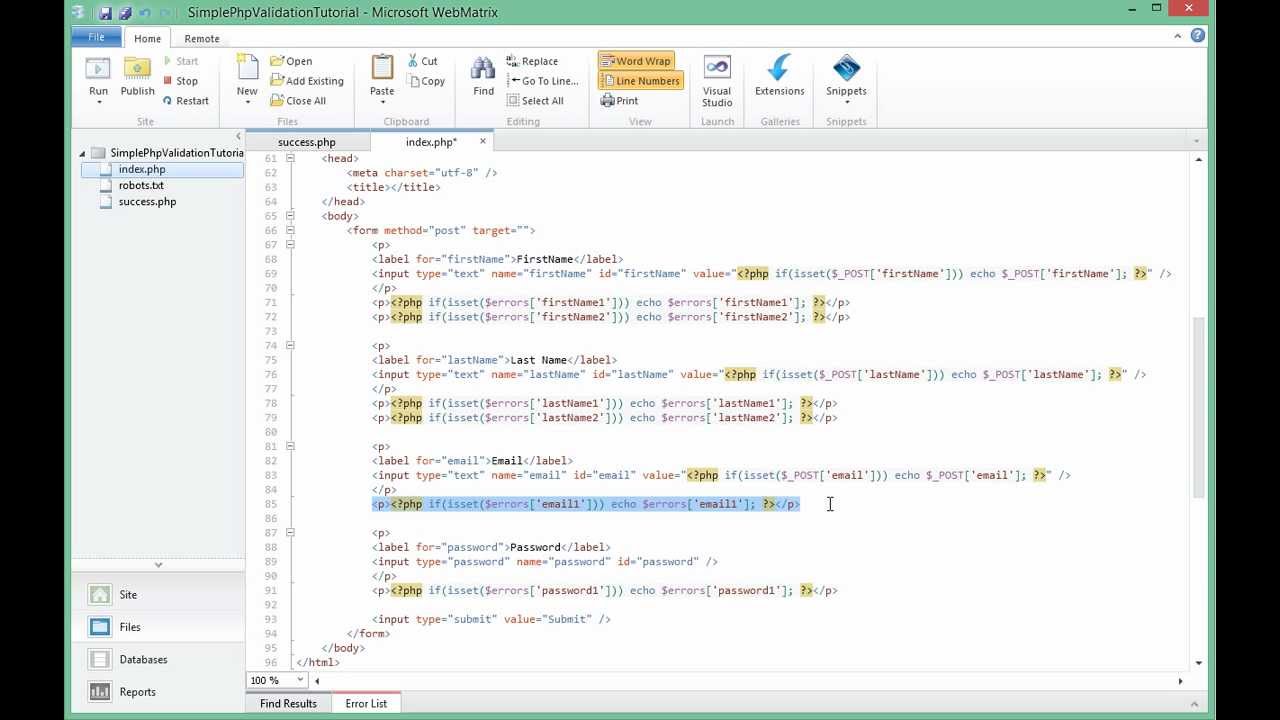Click the horizontal scrollbar right arrow

click(1180, 681)
